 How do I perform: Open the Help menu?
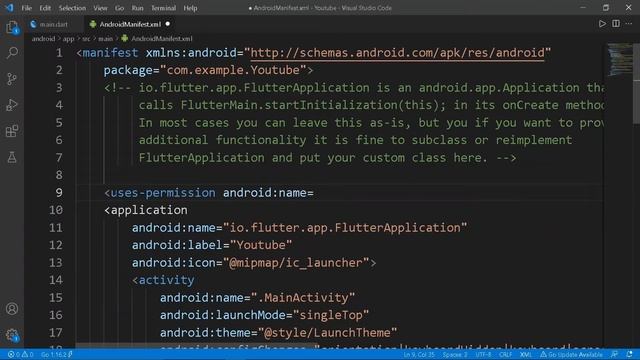click(x=190, y=8)
